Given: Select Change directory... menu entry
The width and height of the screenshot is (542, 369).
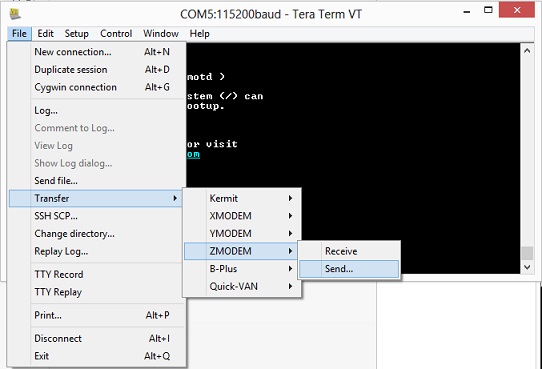Looking at the screenshot, I should click(96, 234).
